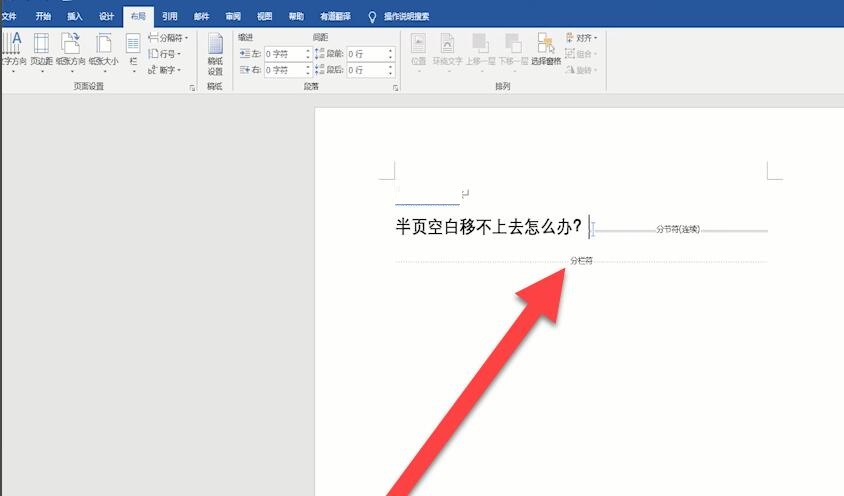844x496 pixels.
Task: Open 文字方向 text direction menu
Action: [13, 52]
